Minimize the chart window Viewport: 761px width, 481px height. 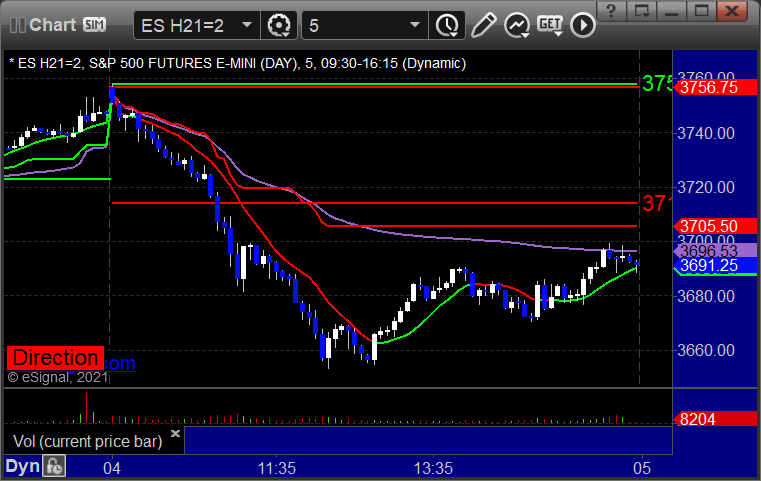[671, 11]
